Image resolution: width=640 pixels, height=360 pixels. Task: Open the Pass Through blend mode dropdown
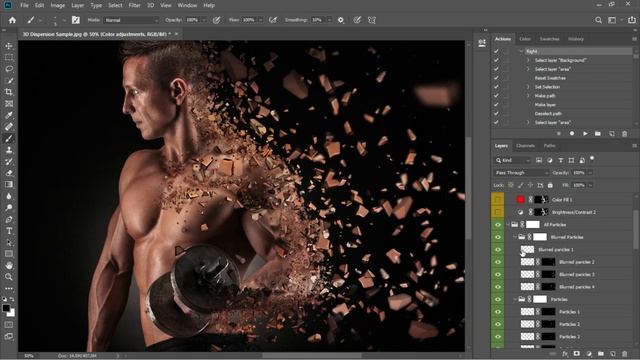pos(521,173)
